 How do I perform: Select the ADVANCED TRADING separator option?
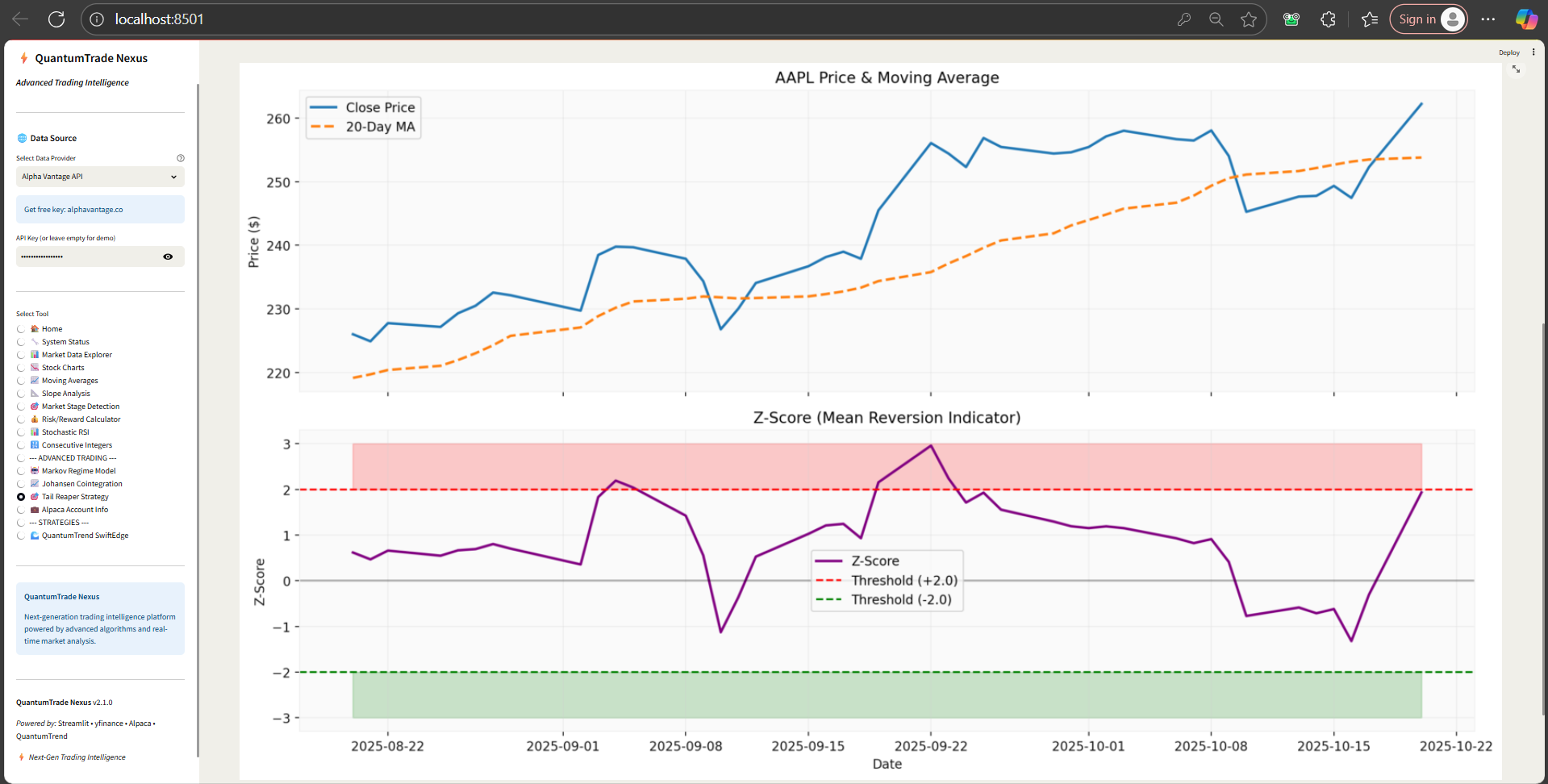click(67, 458)
